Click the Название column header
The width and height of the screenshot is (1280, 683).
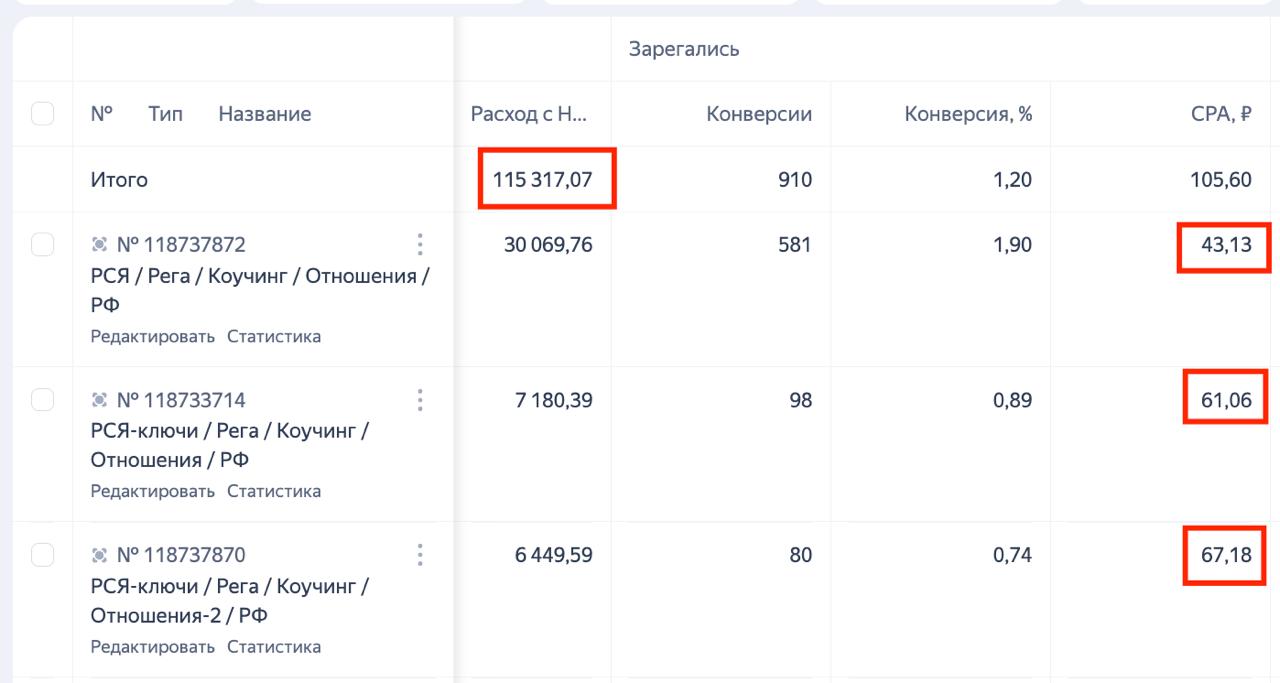264,114
